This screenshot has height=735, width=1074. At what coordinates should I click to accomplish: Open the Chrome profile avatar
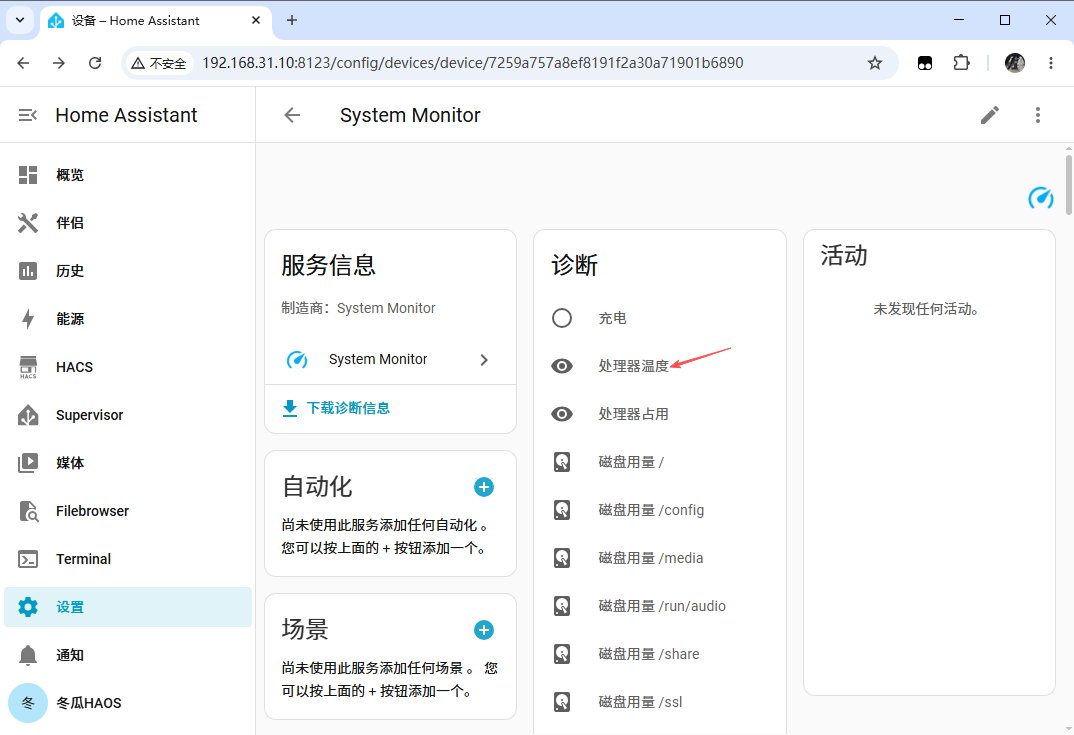(x=1014, y=63)
